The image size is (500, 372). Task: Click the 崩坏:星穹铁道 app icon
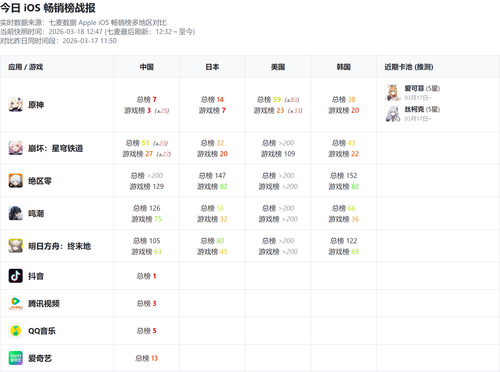click(x=16, y=148)
